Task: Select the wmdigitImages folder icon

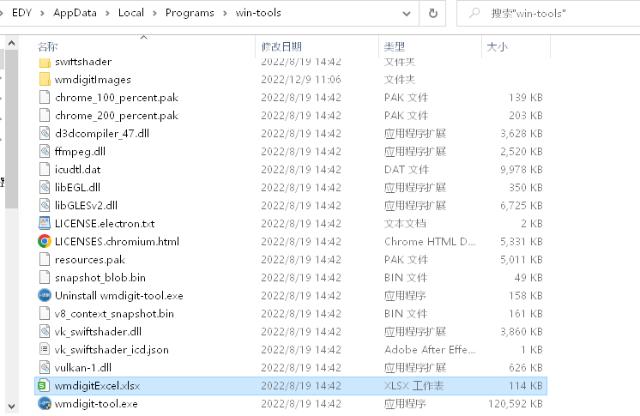Action: click(44, 80)
